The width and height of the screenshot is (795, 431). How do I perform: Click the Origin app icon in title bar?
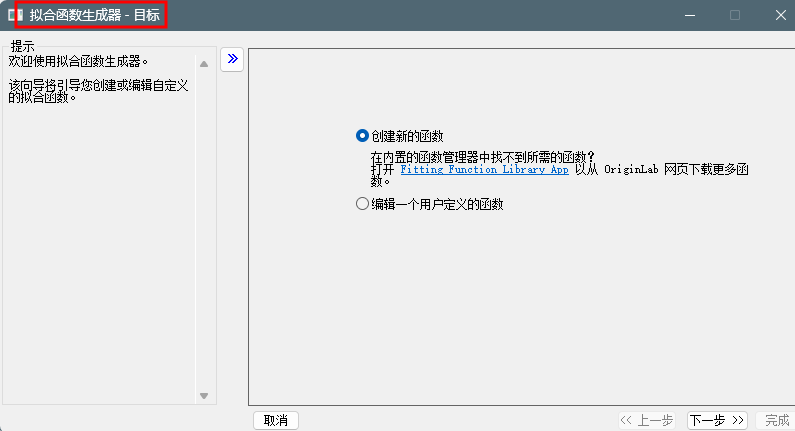(15, 15)
